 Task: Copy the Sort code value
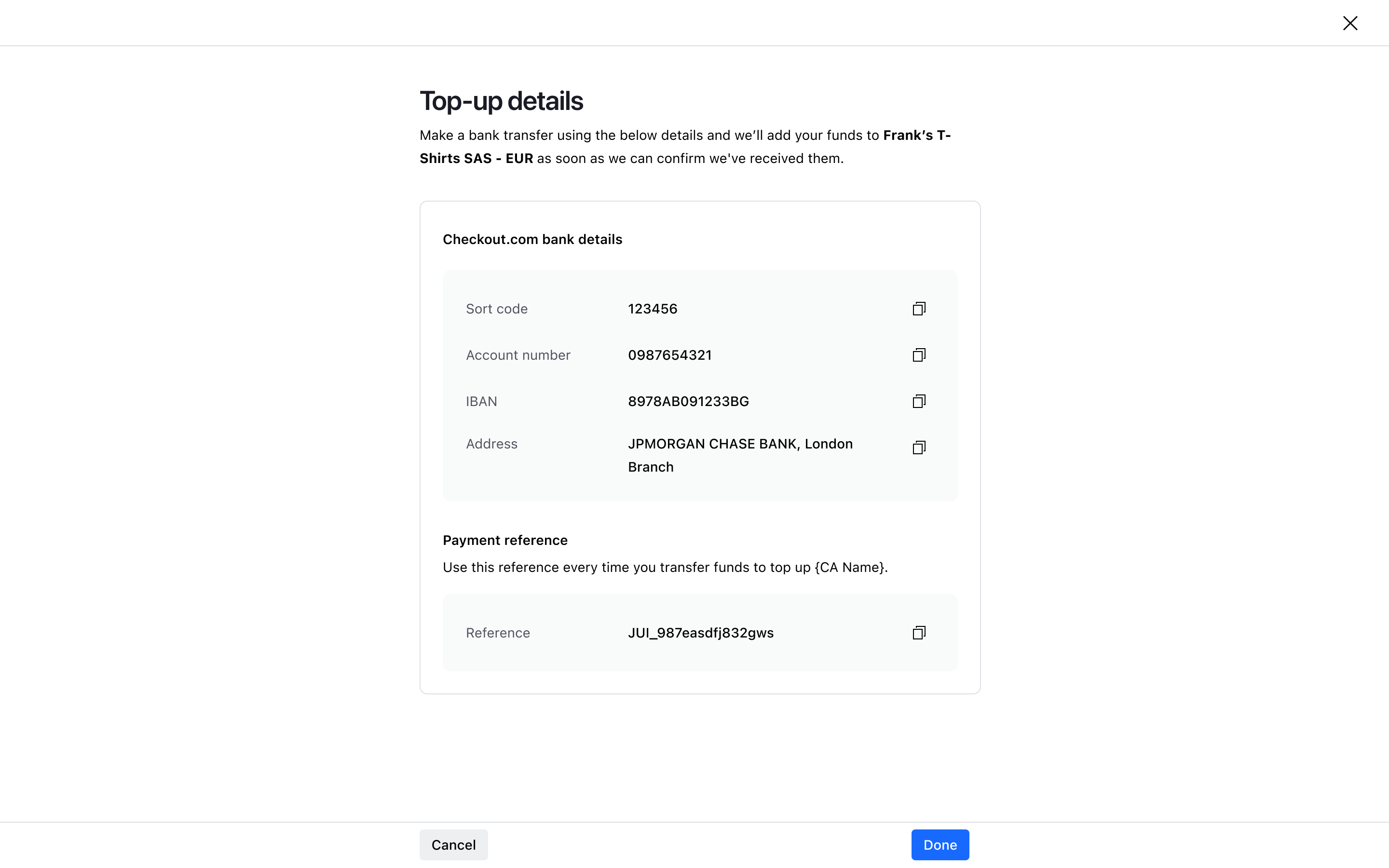pyautogui.click(x=919, y=309)
